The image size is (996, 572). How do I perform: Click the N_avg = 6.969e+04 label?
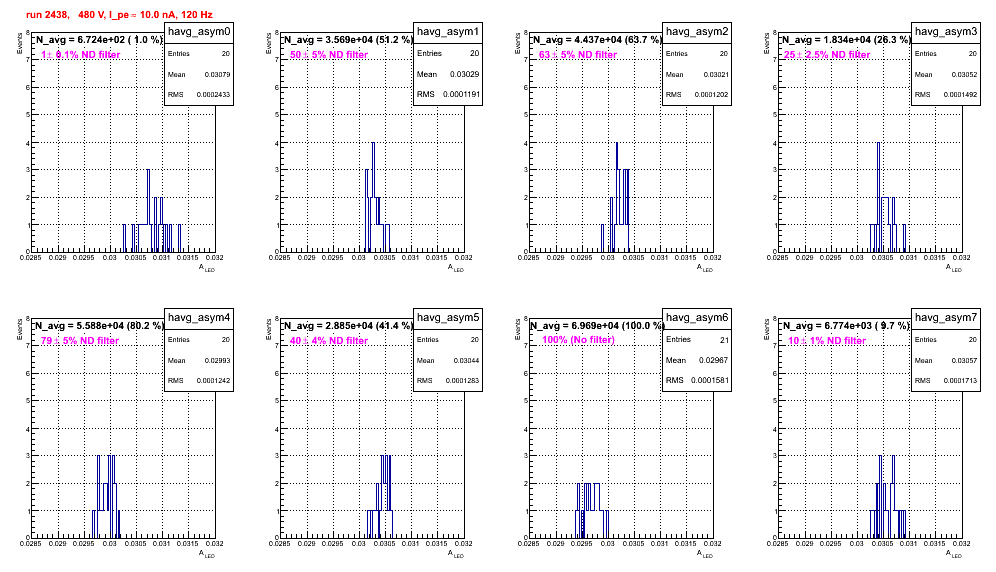(x=596, y=326)
